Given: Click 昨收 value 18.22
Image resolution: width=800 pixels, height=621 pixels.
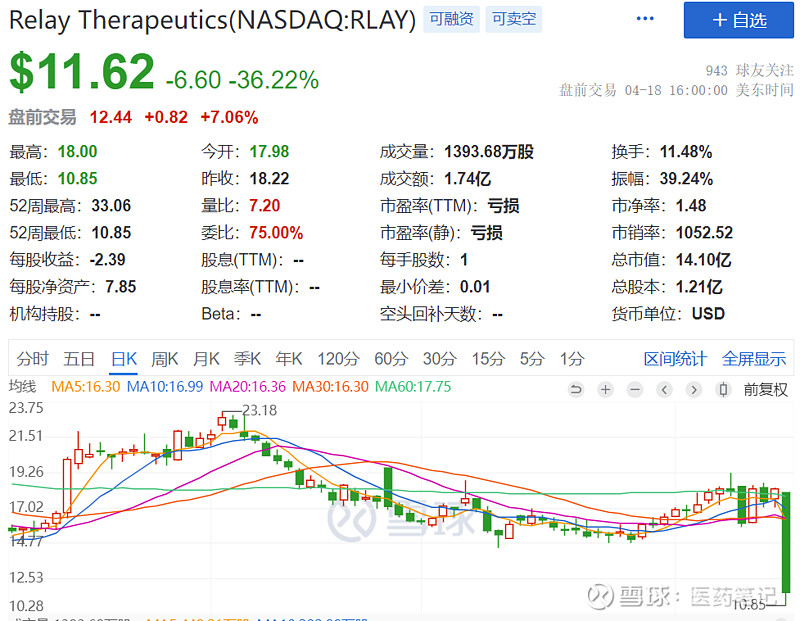Looking at the screenshot, I should [269, 179].
